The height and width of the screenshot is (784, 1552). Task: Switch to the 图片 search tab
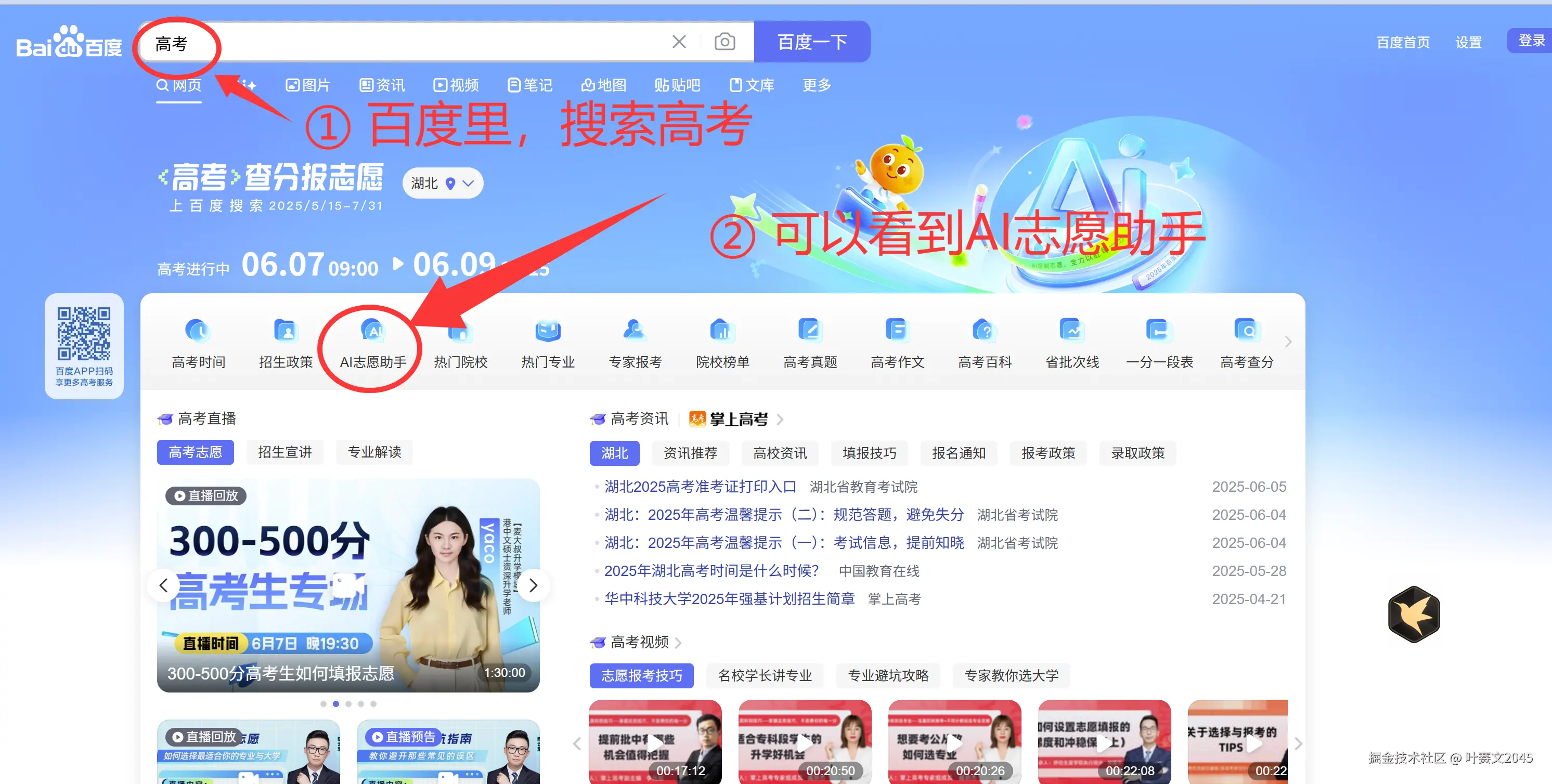click(x=308, y=85)
